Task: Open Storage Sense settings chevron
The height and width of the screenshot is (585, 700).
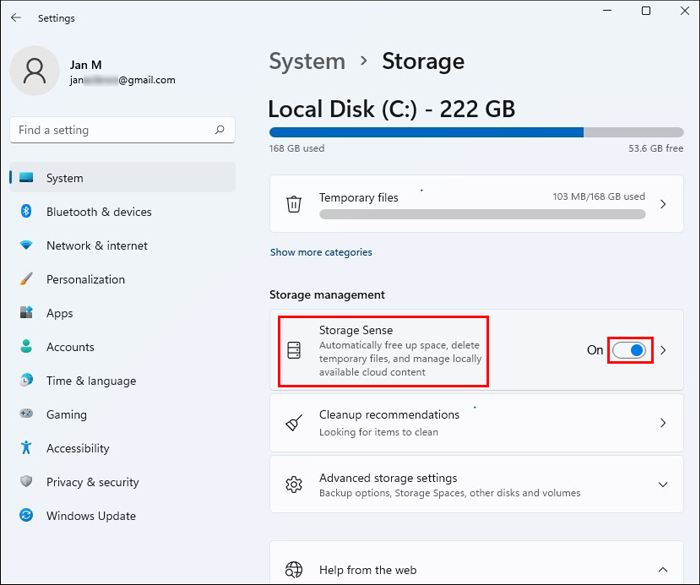Action: [x=663, y=350]
